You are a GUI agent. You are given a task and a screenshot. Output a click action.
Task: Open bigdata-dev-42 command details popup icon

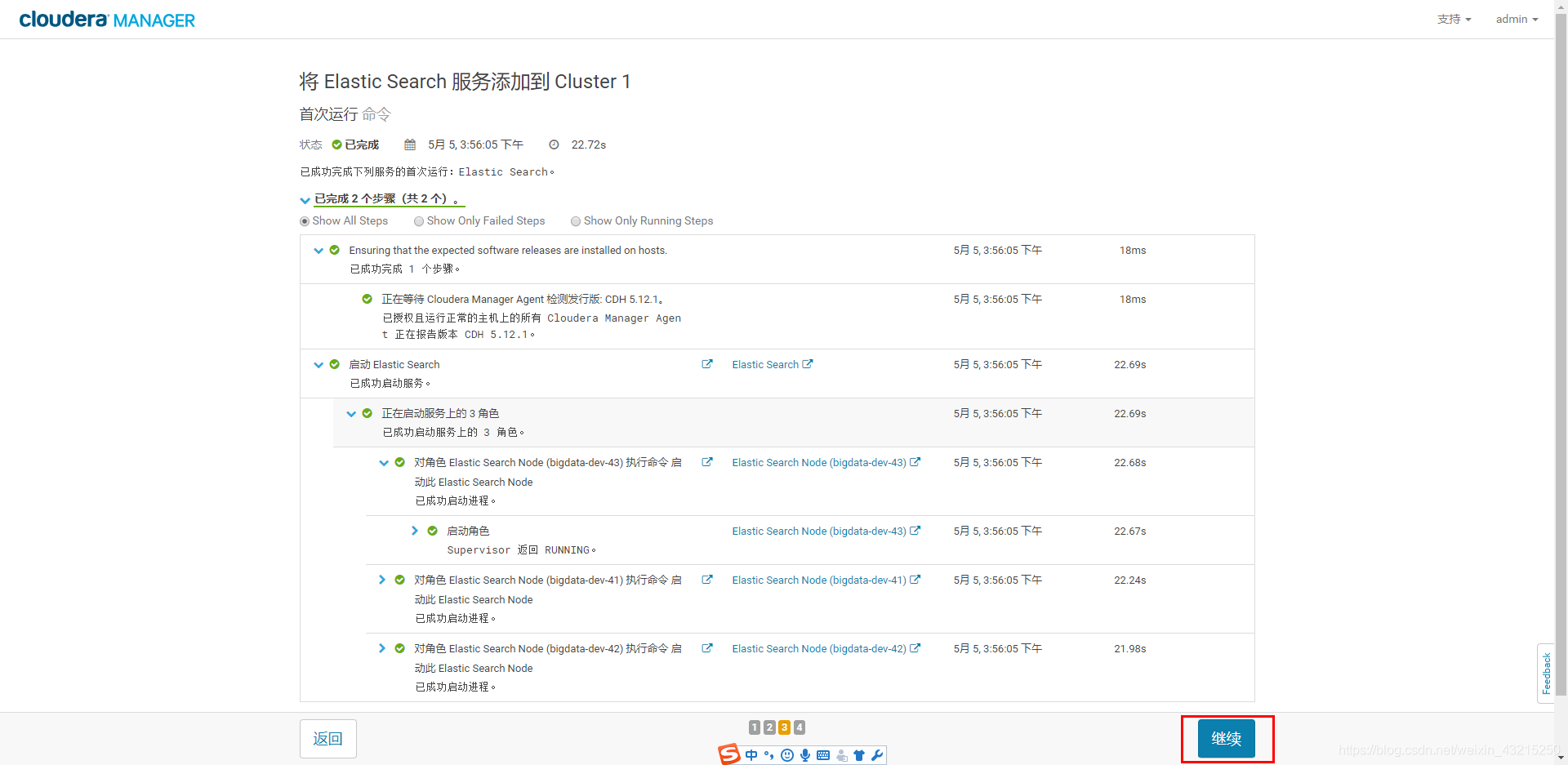coord(707,648)
